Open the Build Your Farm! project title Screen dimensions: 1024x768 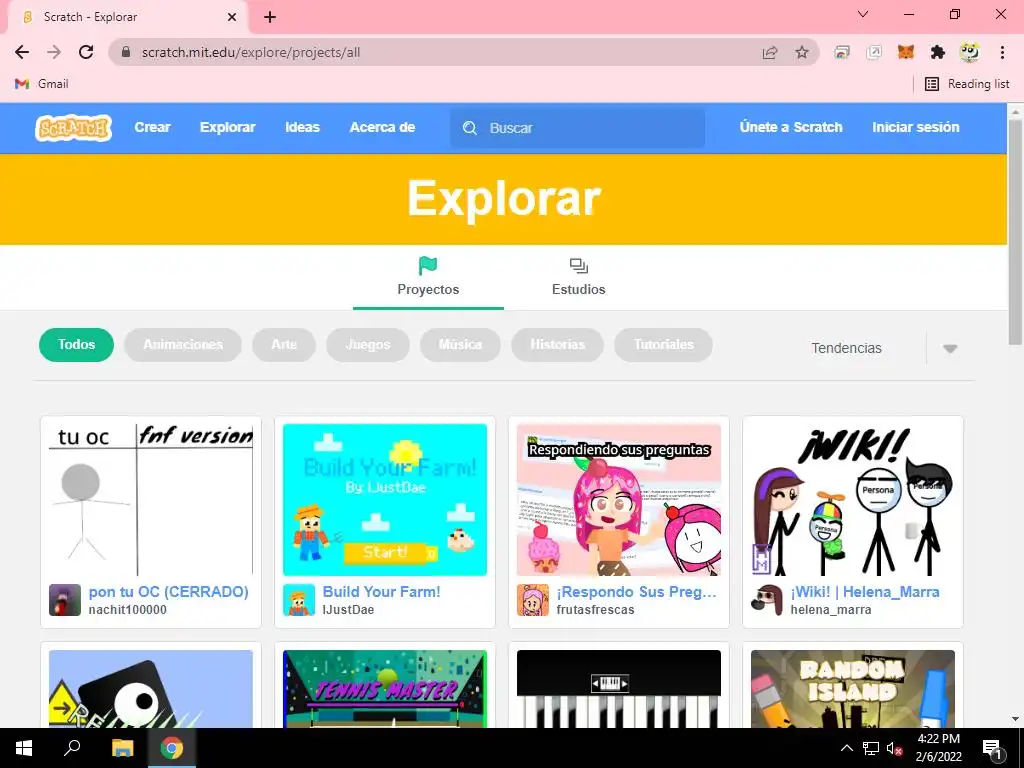[381, 592]
